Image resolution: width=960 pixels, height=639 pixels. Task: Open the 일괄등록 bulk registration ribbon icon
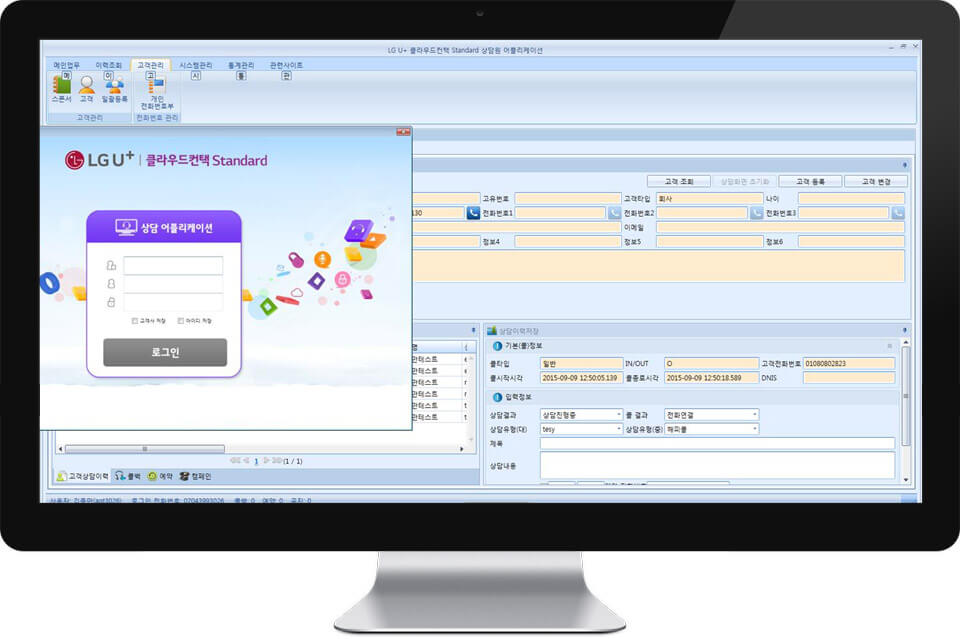coord(114,88)
